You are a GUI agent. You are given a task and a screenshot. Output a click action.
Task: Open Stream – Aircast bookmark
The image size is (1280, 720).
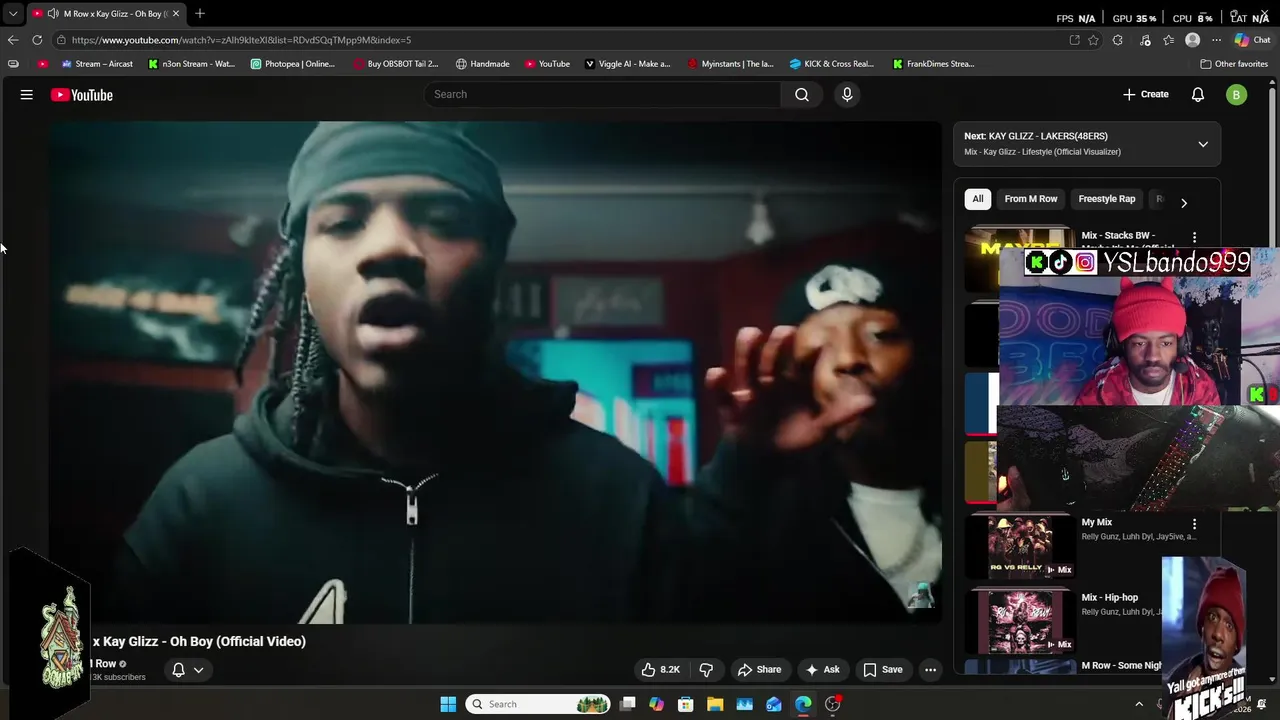97,64
